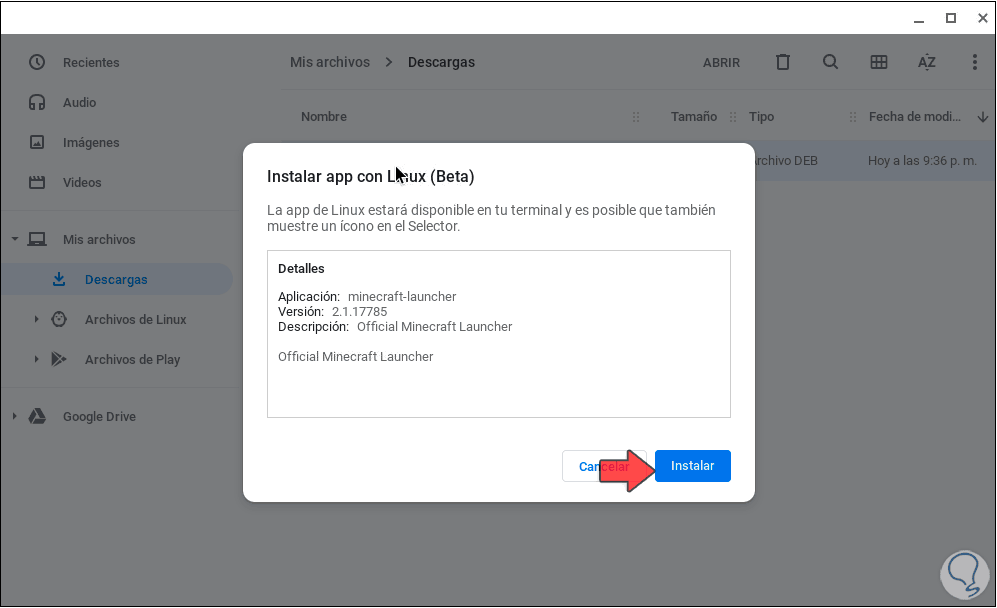Sort by Fecha de modificación header
This screenshot has height=608, width=997.
click(x=914, y=116)
